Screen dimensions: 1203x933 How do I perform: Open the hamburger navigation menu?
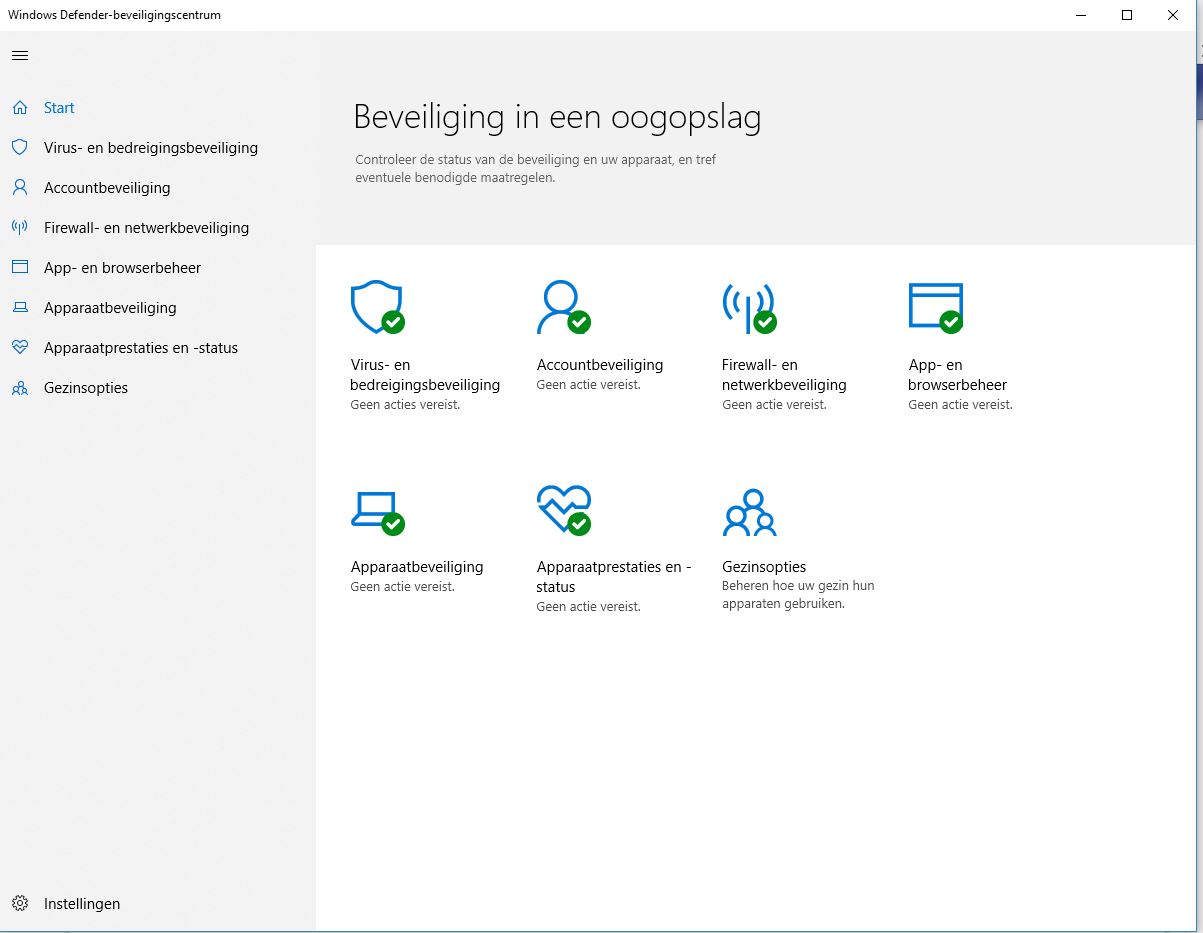[x=20, y=55]
